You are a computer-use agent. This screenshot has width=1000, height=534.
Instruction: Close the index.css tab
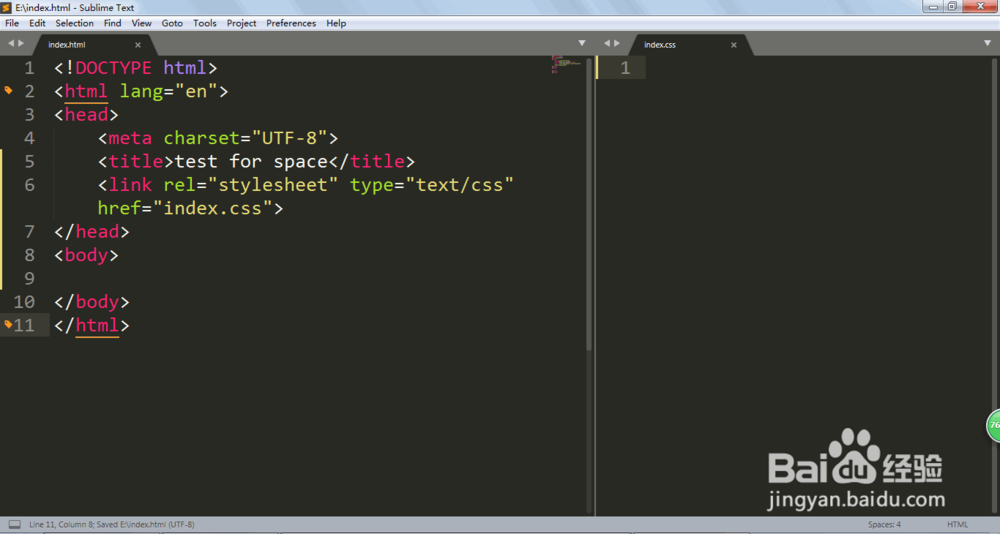pyautogui.click(x=733, y=45)
